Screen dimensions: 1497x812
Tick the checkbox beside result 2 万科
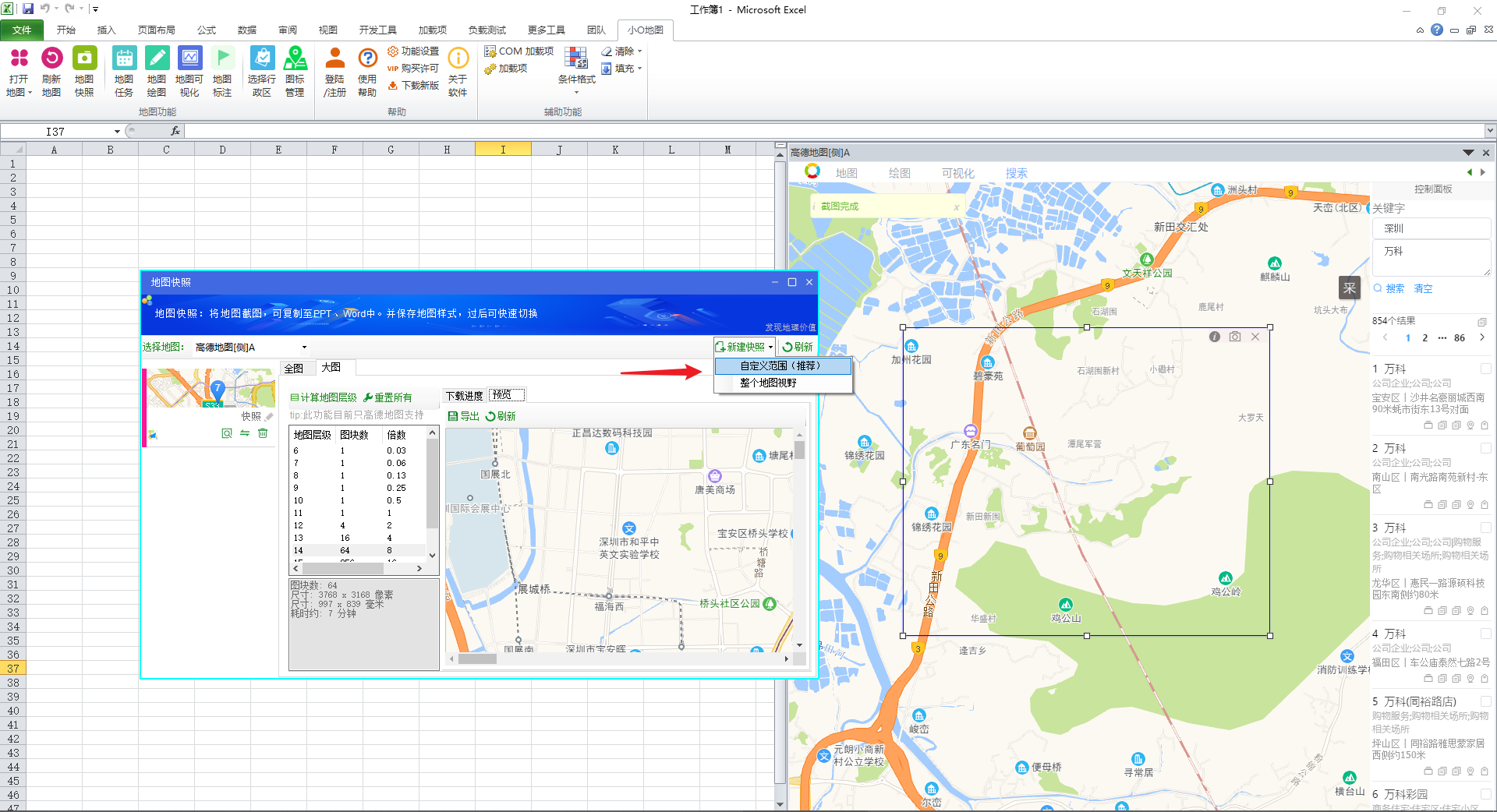coord(1485,448)
